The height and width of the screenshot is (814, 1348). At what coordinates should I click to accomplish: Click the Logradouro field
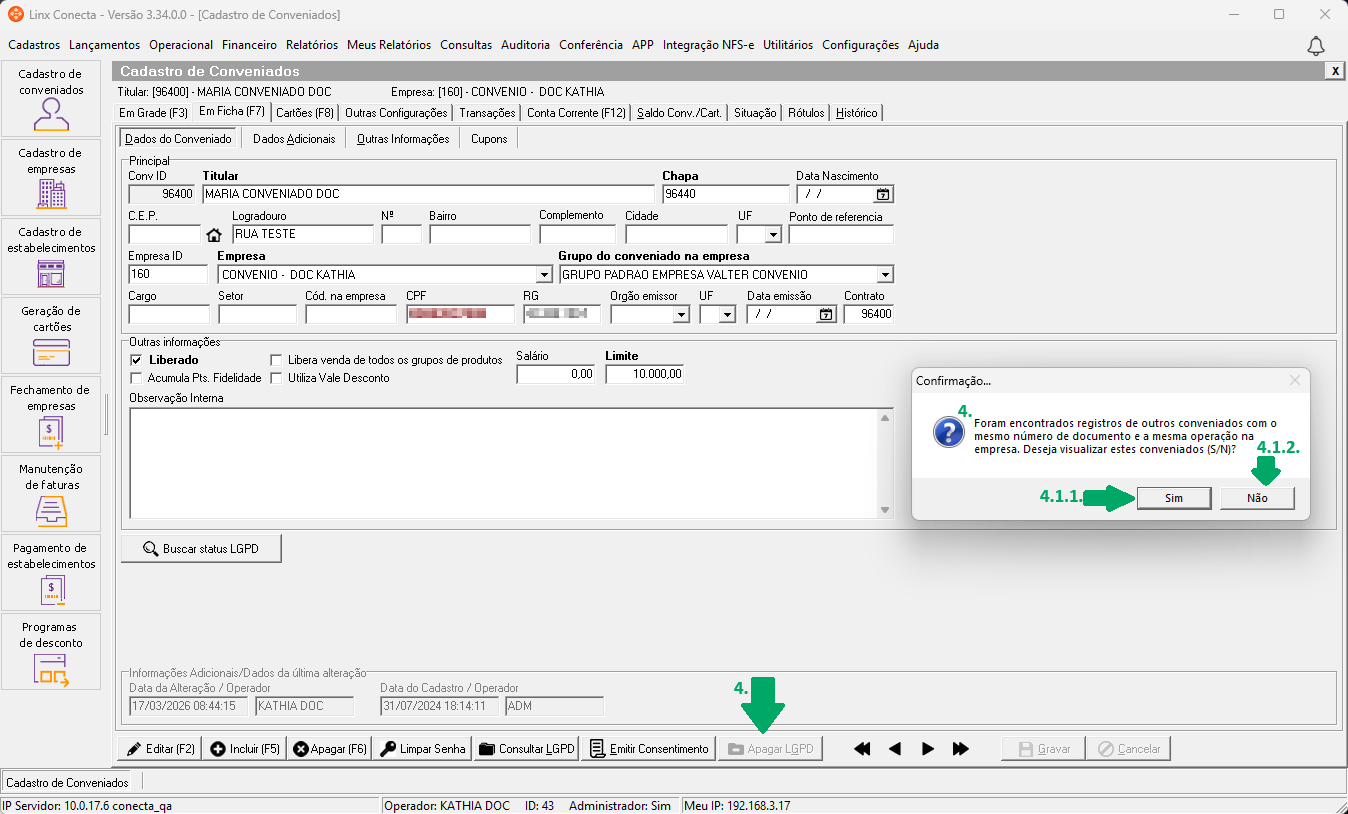[x=303, y=235]
